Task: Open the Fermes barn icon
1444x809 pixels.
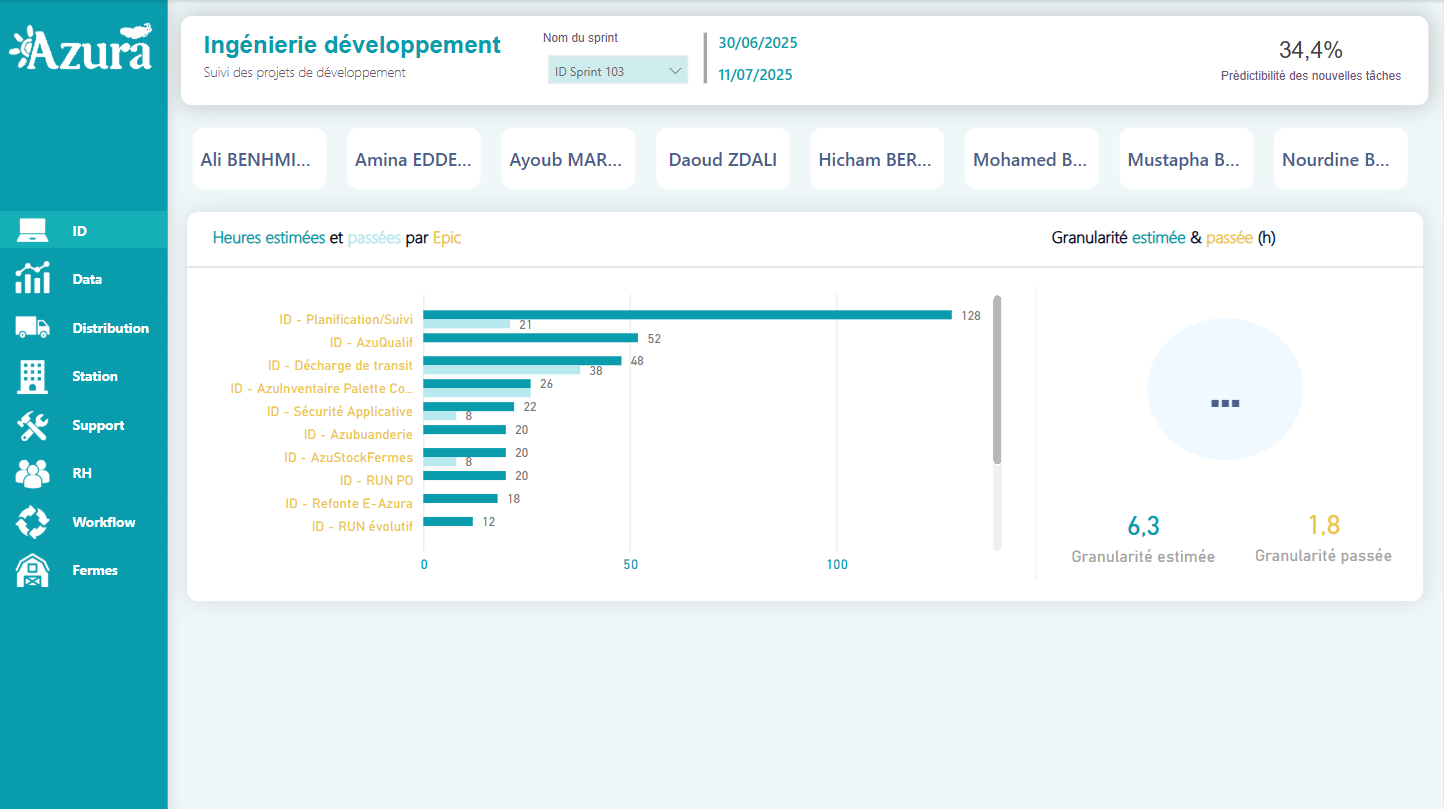Action: click(x=32, y=570)
